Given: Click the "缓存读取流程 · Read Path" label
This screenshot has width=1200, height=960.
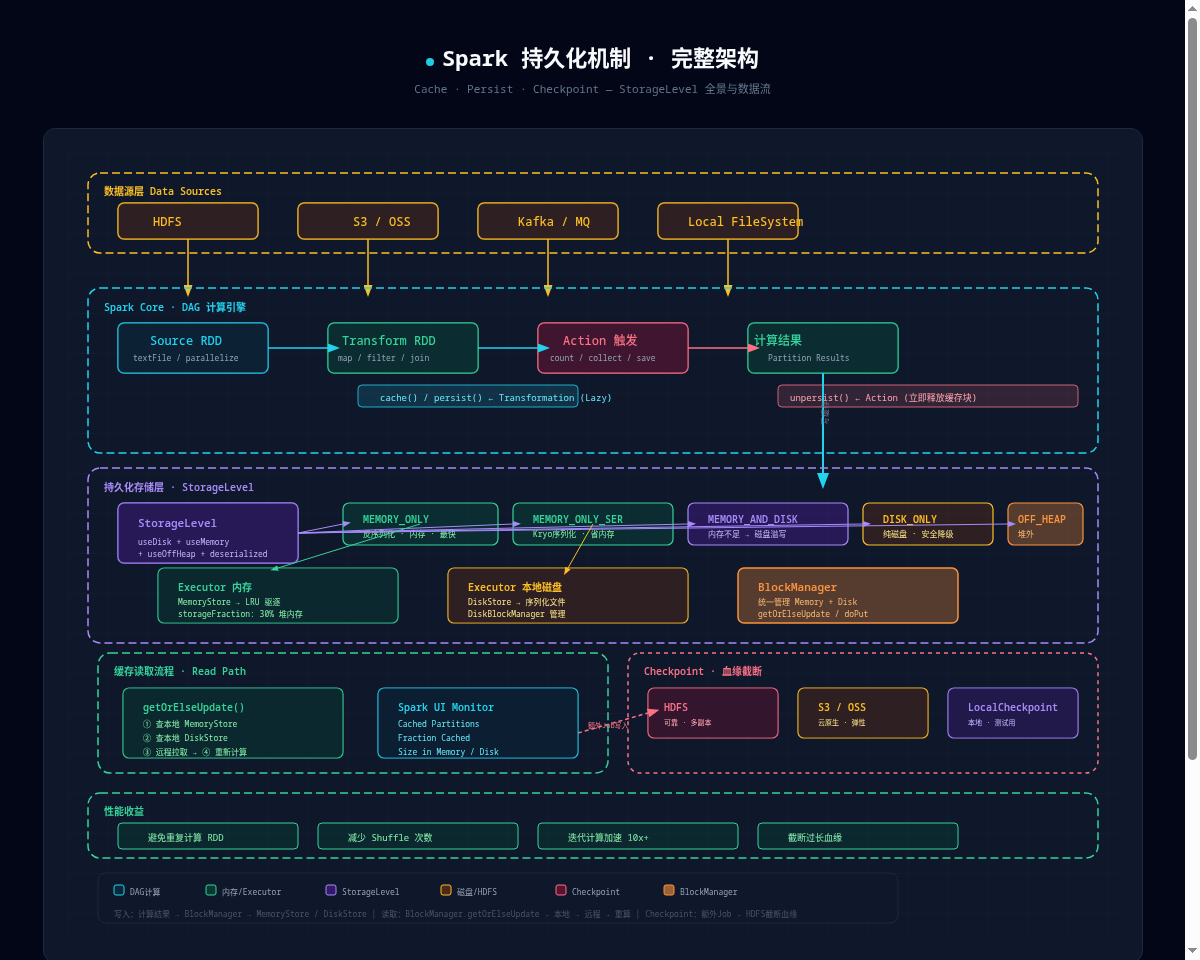Looking at the screenshot, I should pos(180,671).
